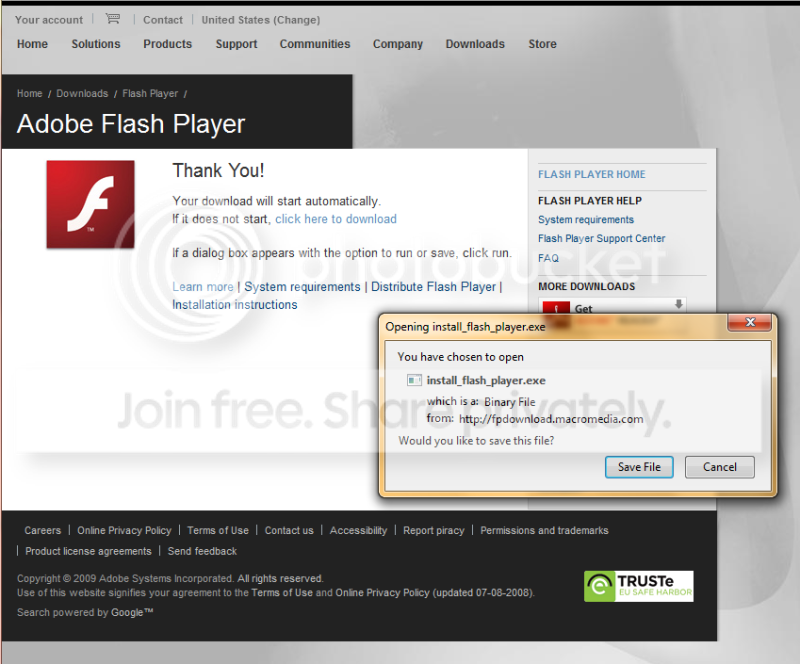Open Contact us footer link
800x664 pixels.
(289, 530)
